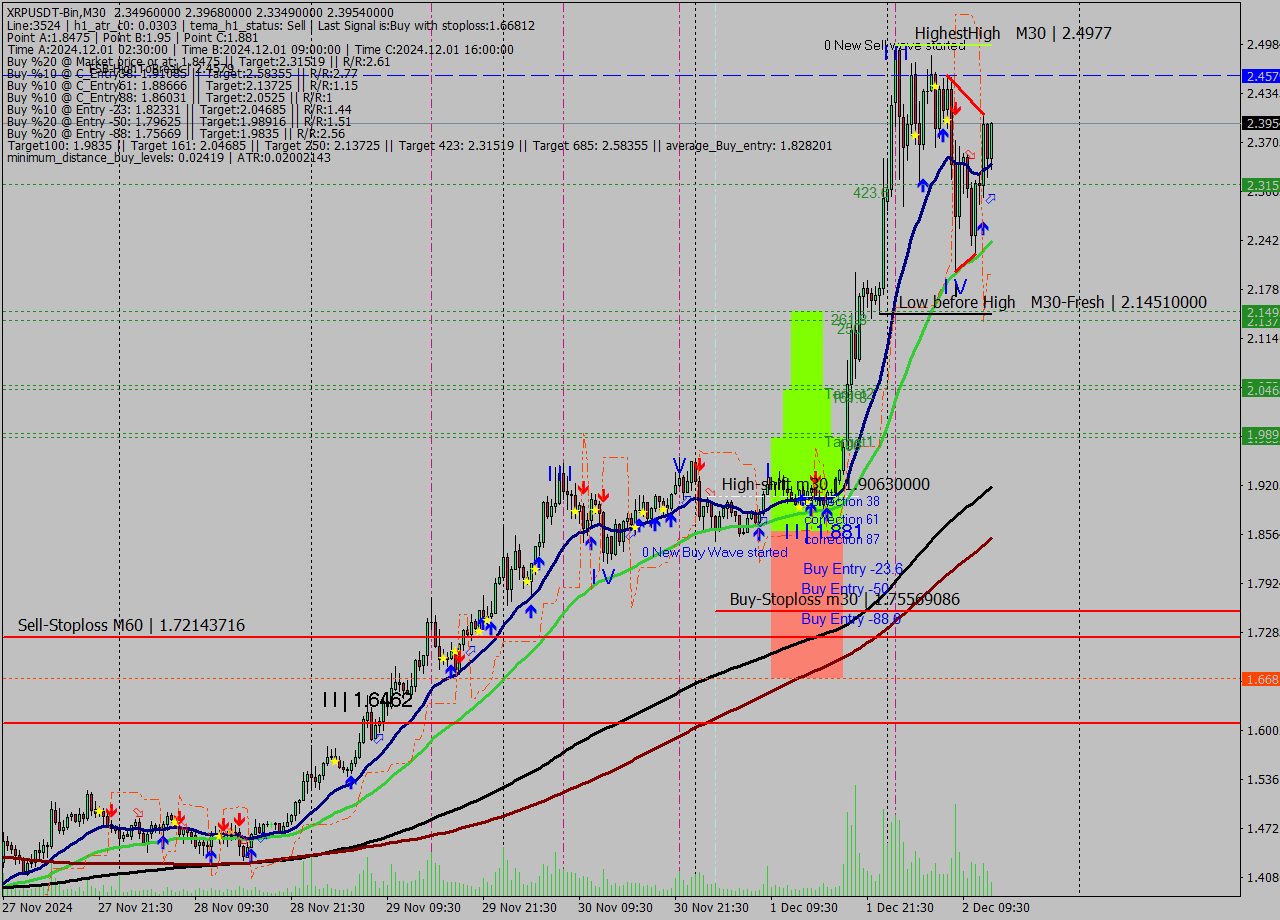Select the '30 Nov 21:30' time label
1280x920 pixels.
[711, 908]
